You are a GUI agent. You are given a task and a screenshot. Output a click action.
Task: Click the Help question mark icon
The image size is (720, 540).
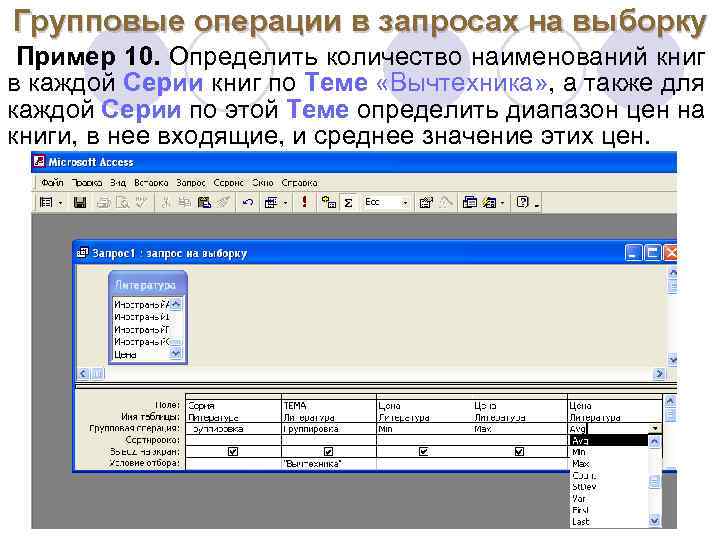click(x=523, y=202)
